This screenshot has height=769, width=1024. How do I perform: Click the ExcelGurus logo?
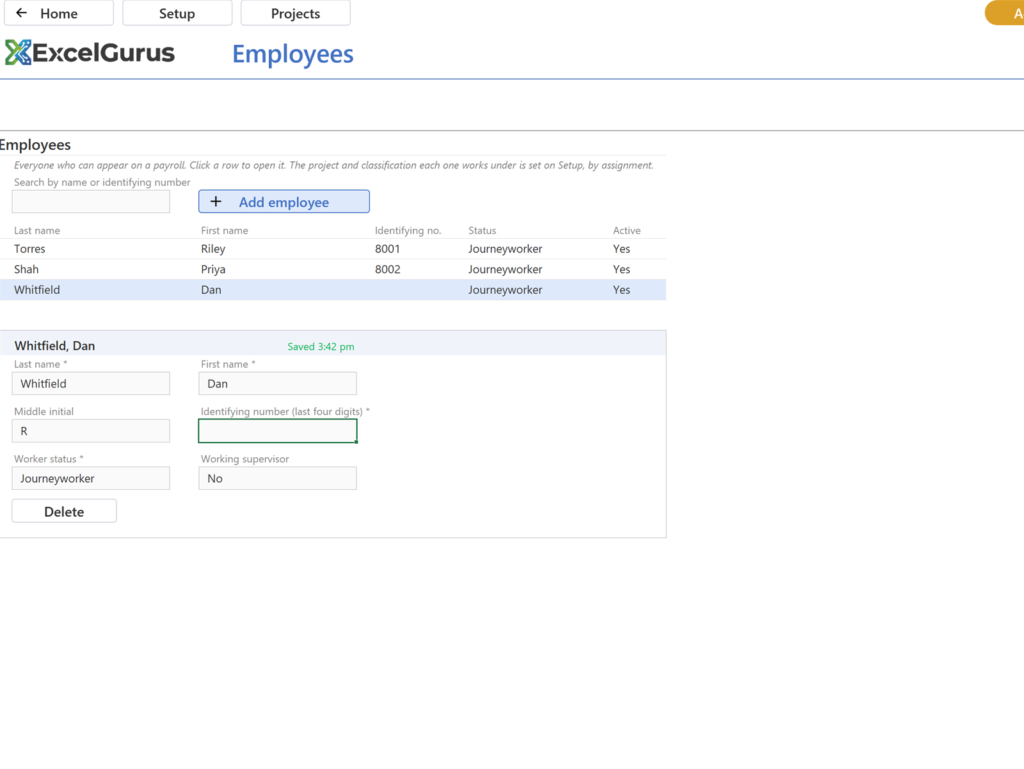(x=90, y=53)
